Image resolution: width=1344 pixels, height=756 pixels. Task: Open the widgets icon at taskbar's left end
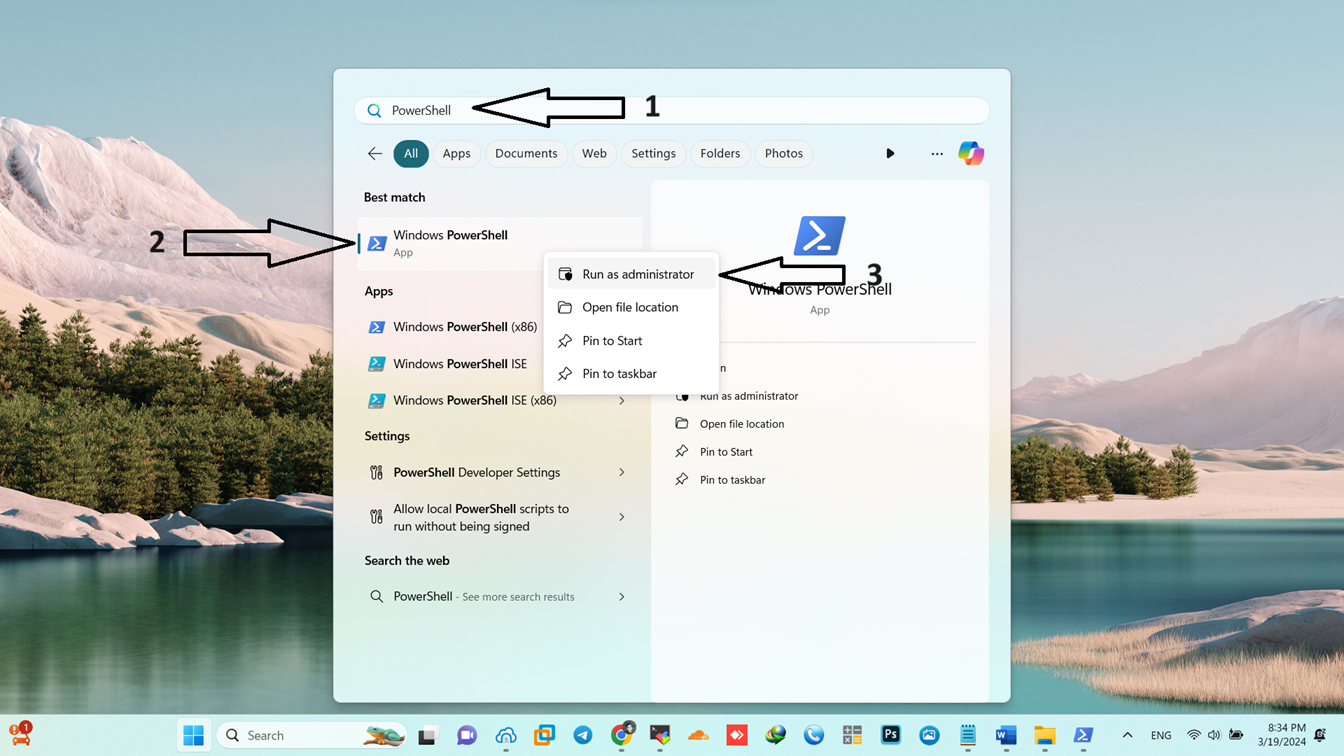click(x=21, y=734)
